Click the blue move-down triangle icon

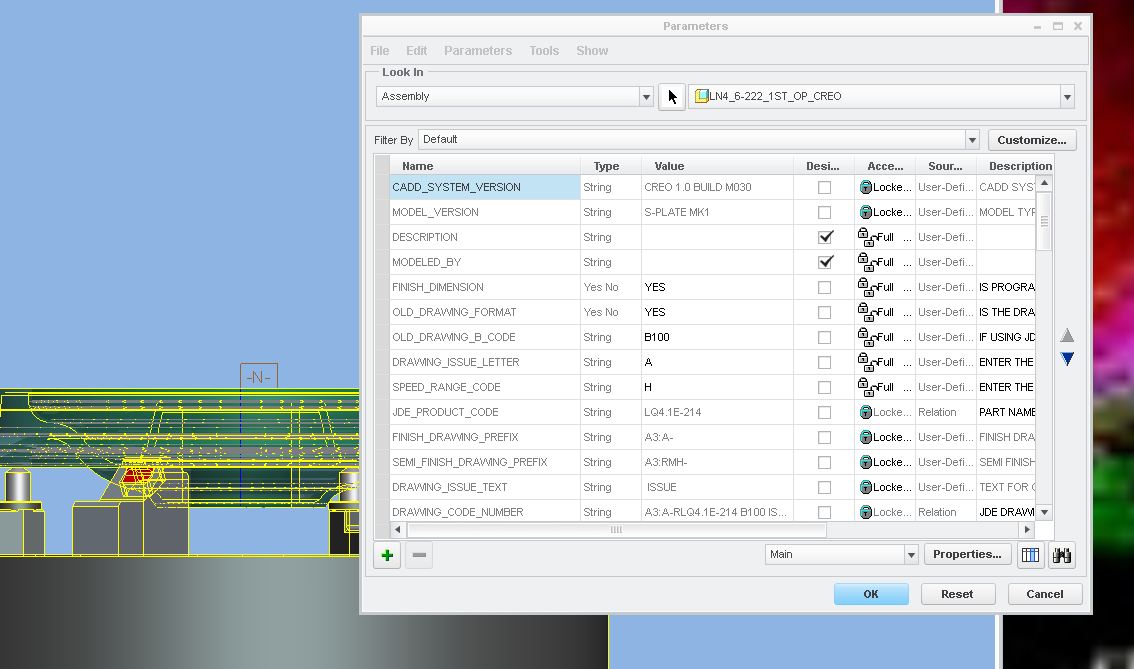coord(1067,359)
